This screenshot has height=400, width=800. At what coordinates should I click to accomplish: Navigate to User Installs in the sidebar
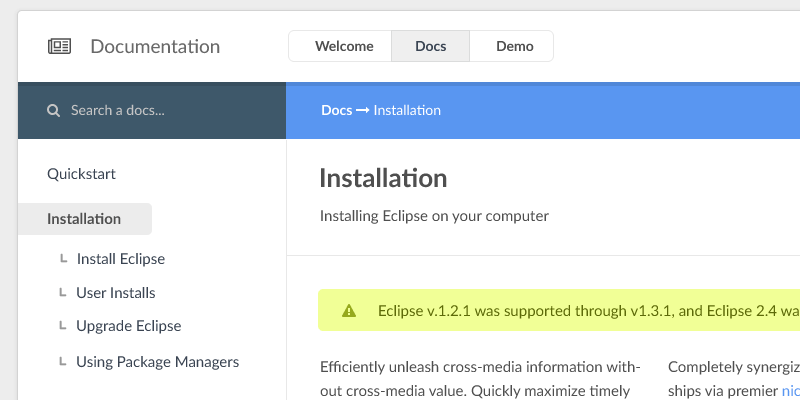(x=116, y=293)
